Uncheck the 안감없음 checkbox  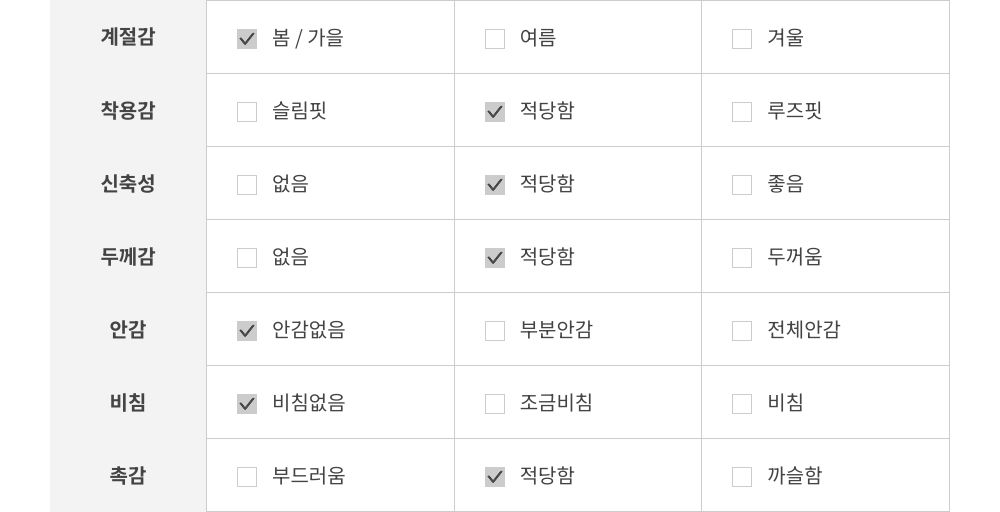click(x=247, y=331)
